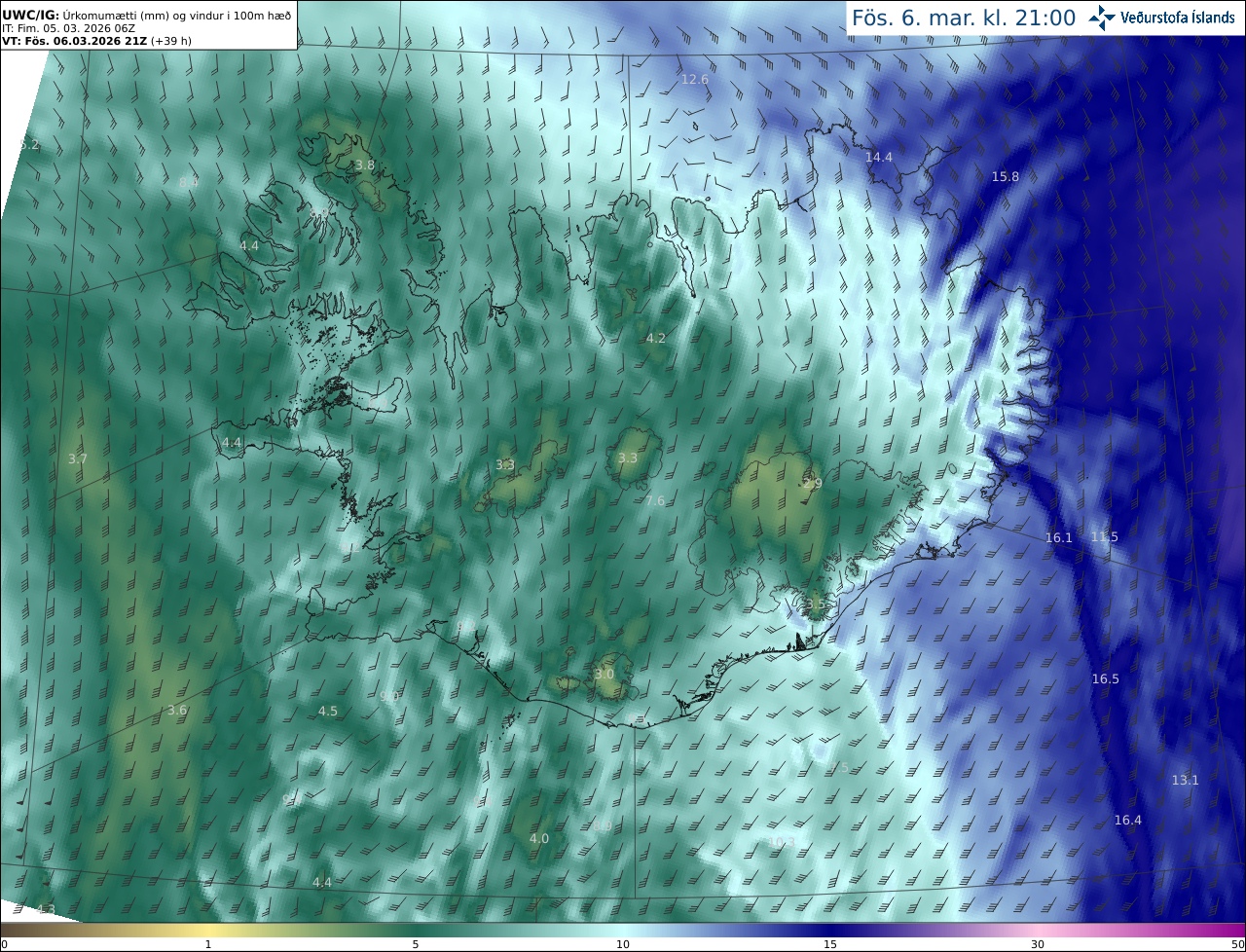
Task: Click the 3.5 value label
Action: pos(816,604)
